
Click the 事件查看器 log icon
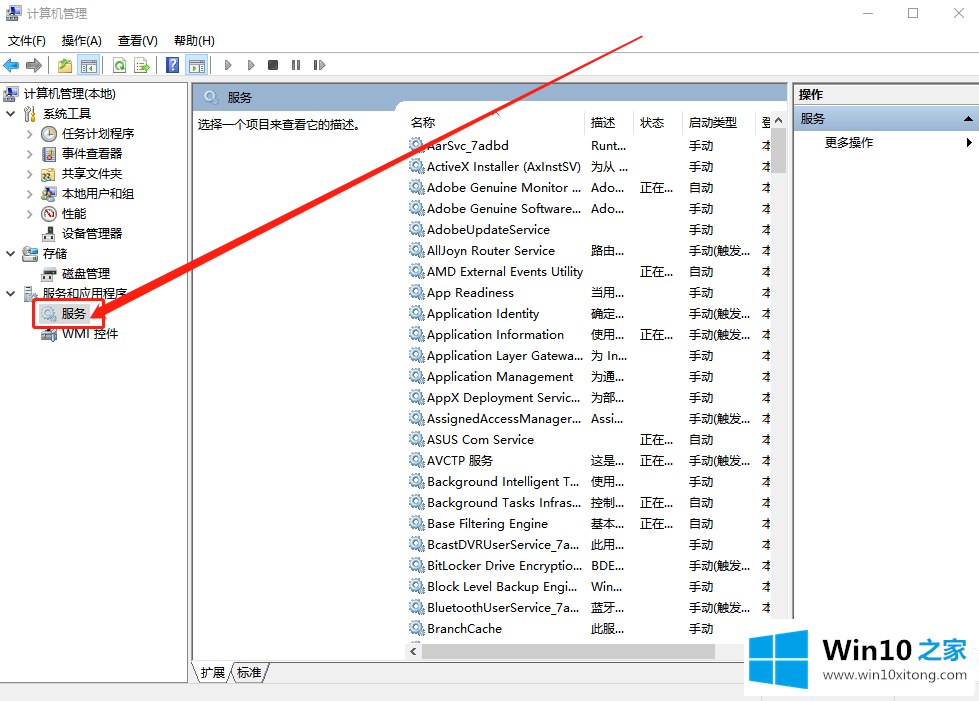49,154
